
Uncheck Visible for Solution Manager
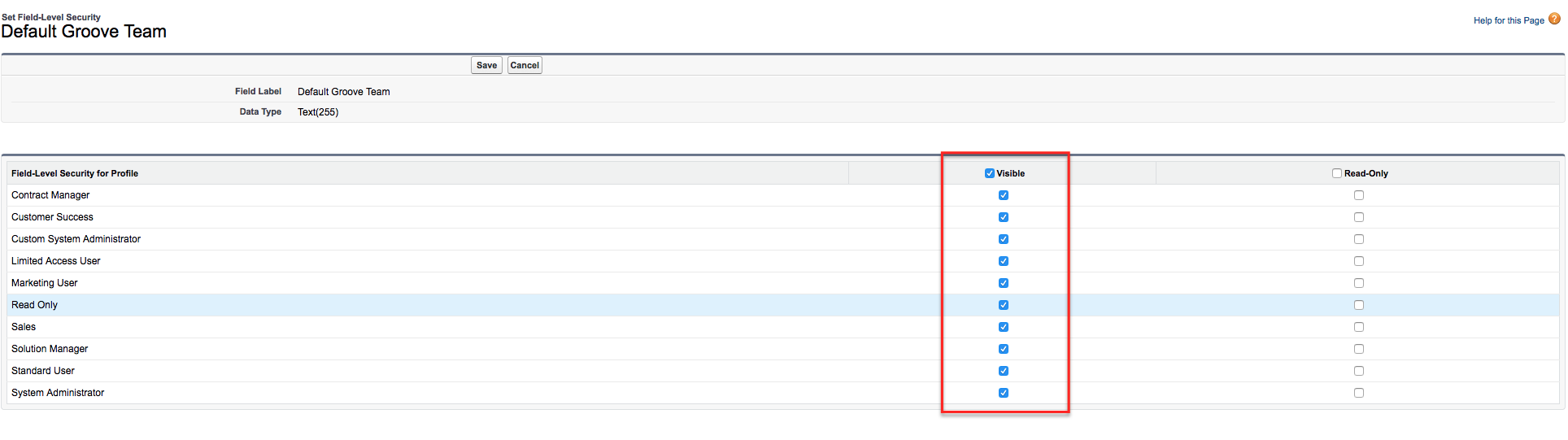pyautogui.click(x=1004, y=349)
